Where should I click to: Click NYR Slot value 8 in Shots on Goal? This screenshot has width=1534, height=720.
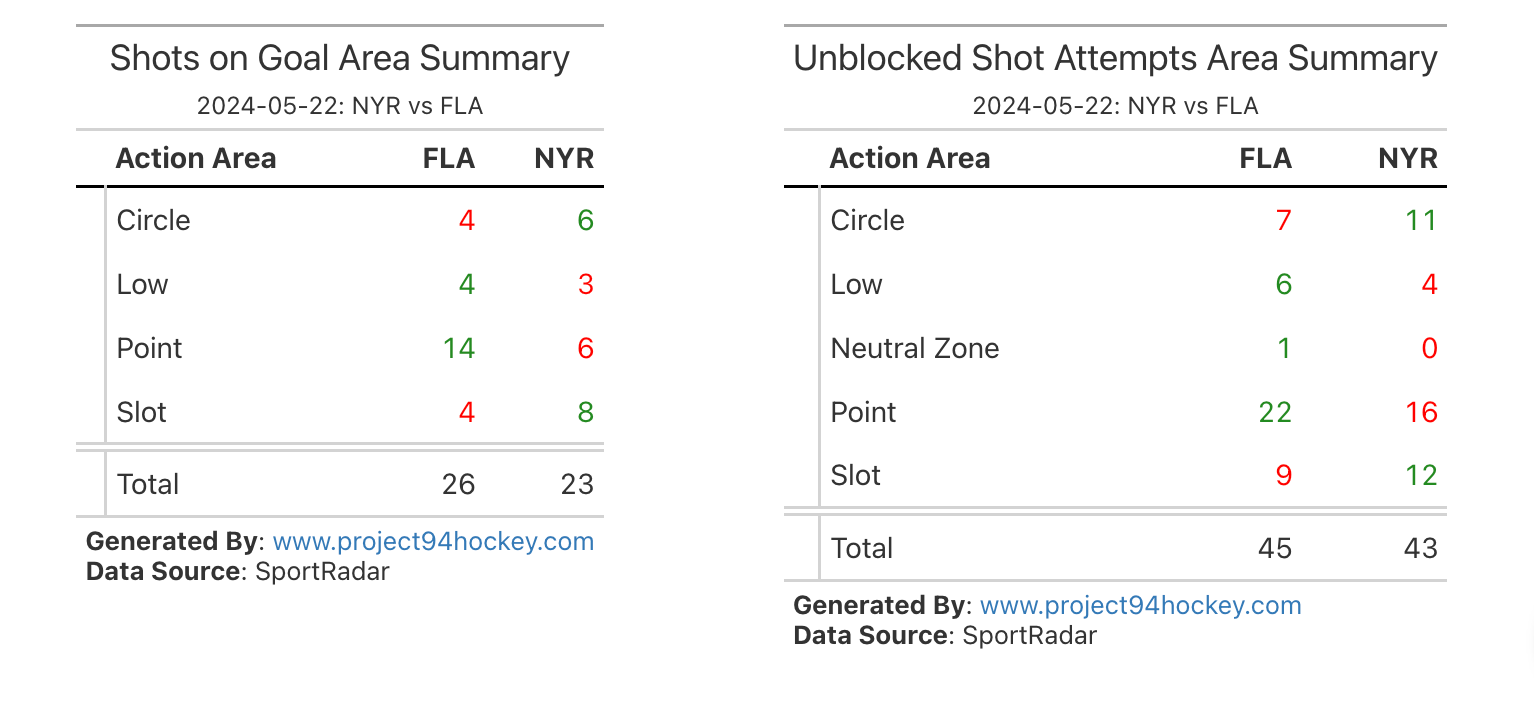tap(584, 412)
